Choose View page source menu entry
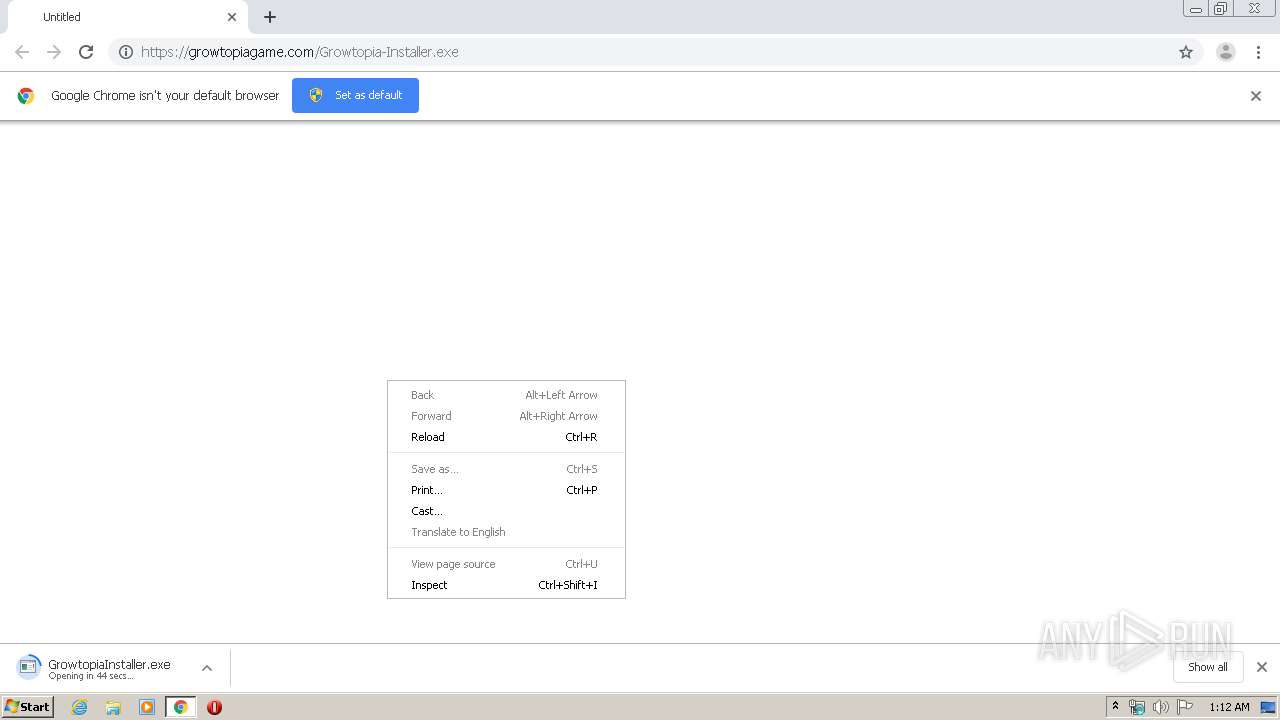The height and width of the screenshot is (720, 1280). (506, 564)
